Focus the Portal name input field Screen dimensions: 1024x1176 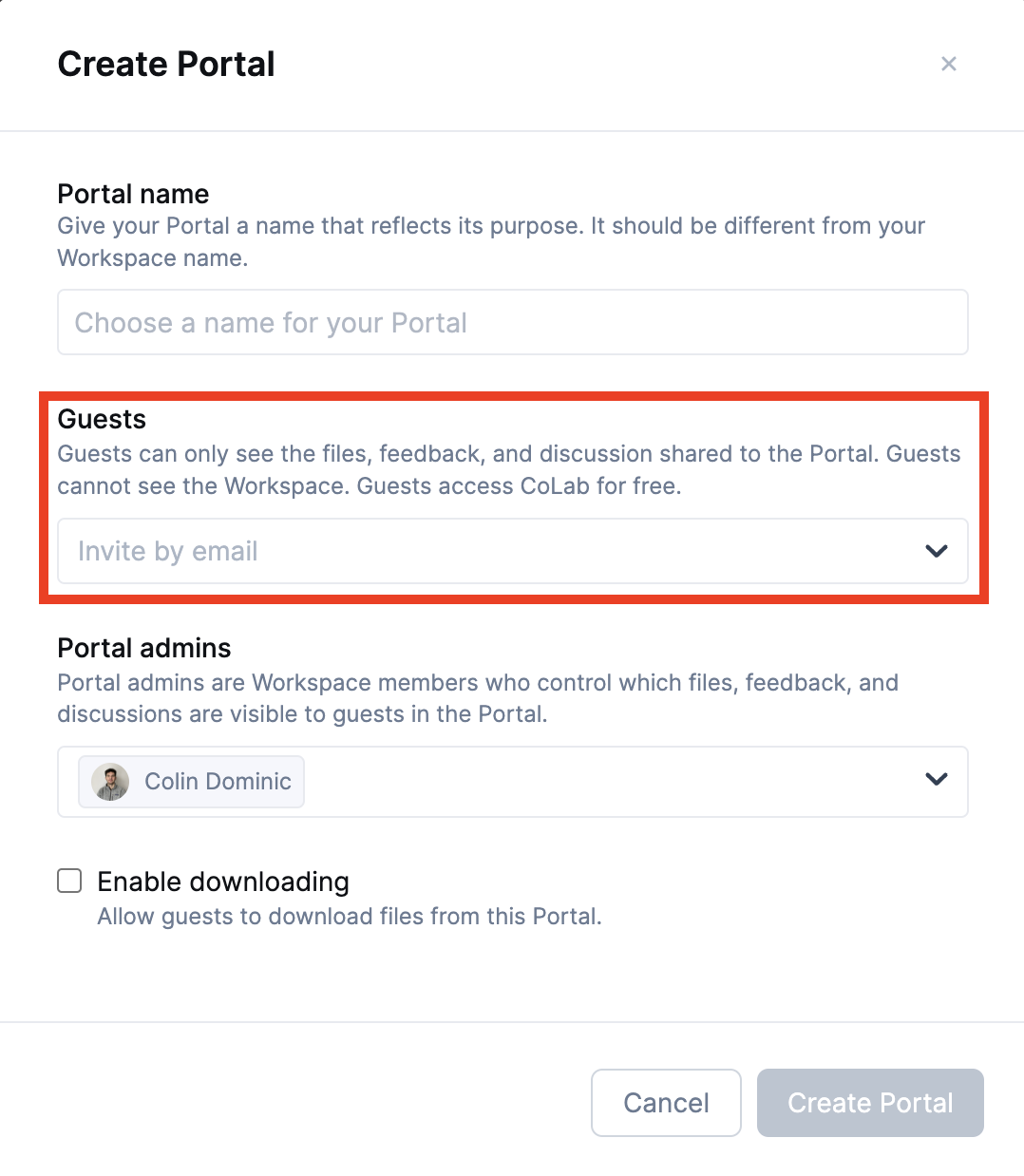(512, 323)
